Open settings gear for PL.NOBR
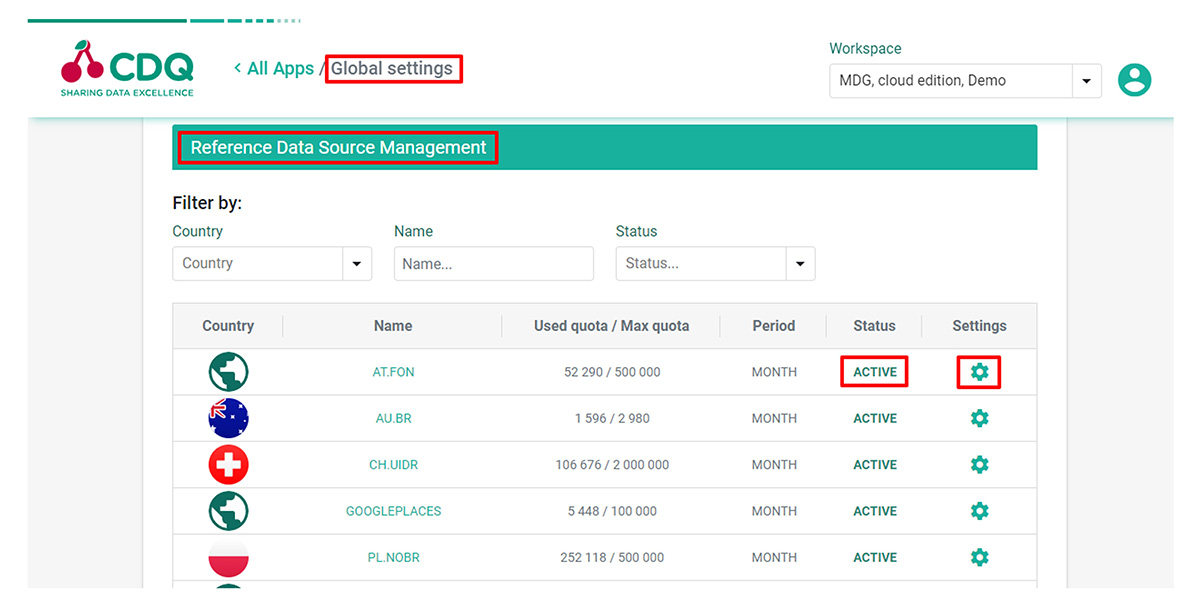The width and height of the screenshot is (1200, 607). [x=979, y=557]
